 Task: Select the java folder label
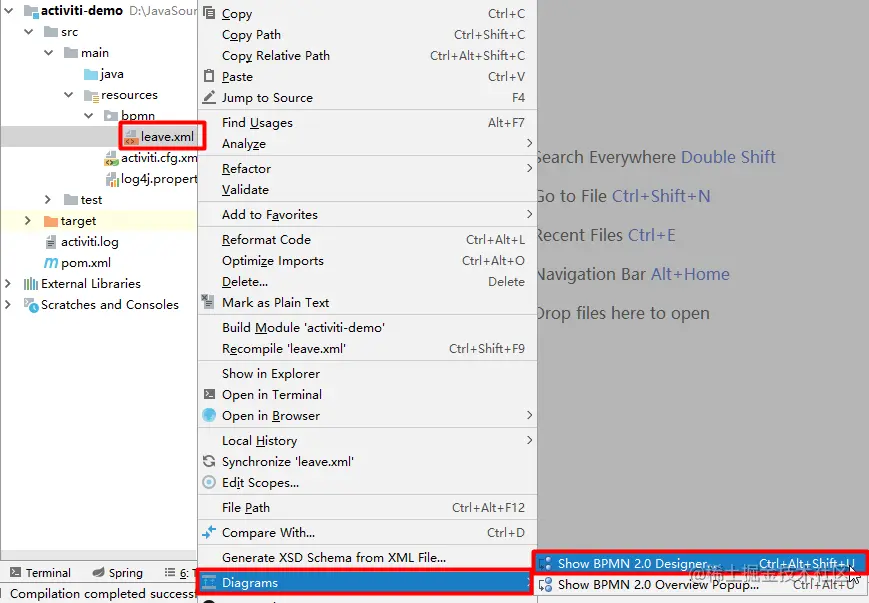coord(112,74)
